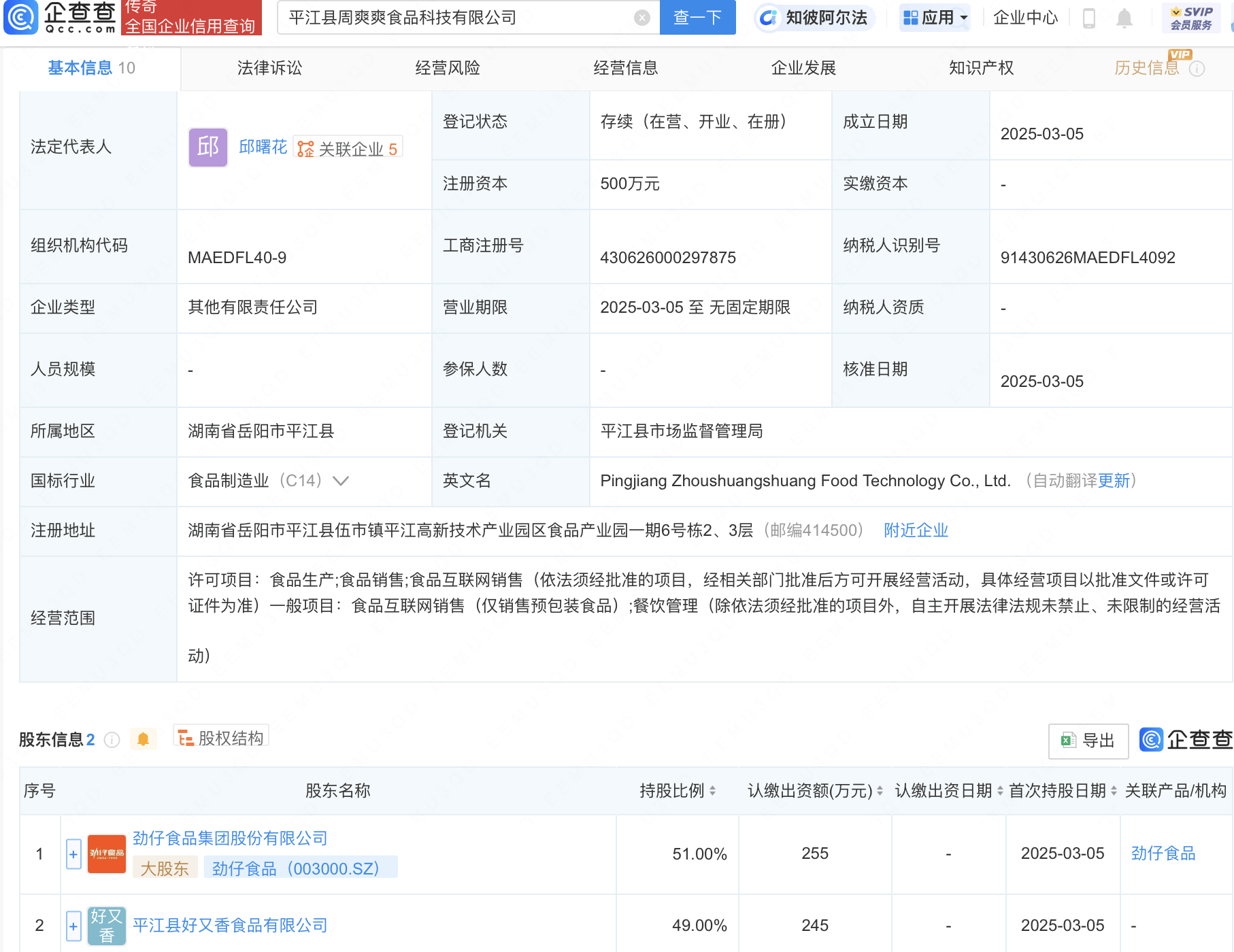The image size is (1234, 952).
Task: Switch to 企业发展 tab
Action: tap(803, 68)
